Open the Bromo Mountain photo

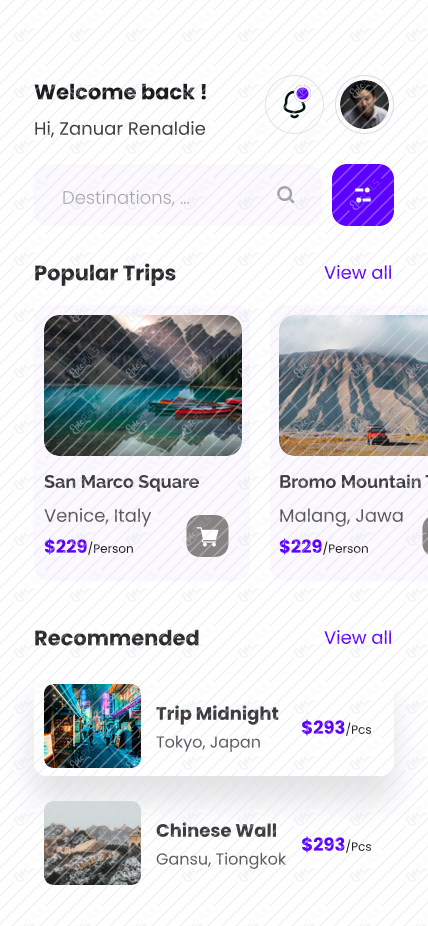point(354,385)
